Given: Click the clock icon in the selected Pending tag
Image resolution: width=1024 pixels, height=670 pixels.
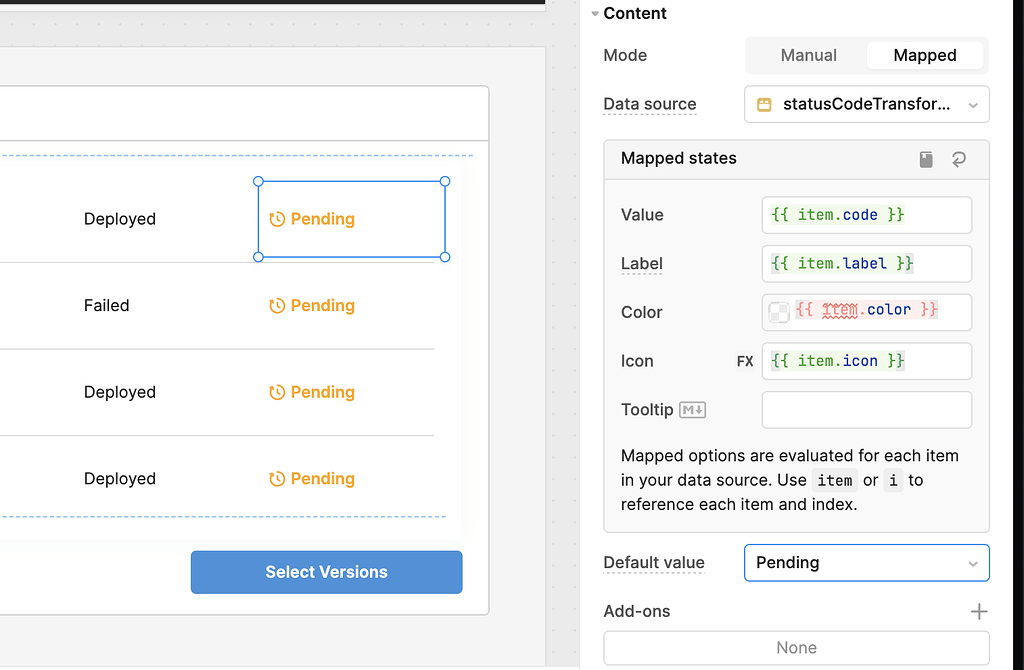Looking at the screenshot, I should tap(276, 218).
